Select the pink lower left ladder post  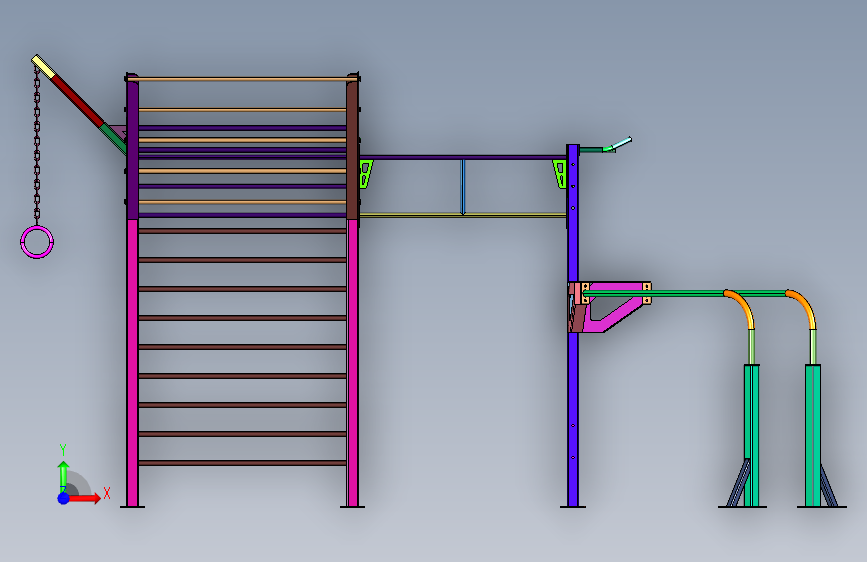pyautogui.click(x=132, y=363)
